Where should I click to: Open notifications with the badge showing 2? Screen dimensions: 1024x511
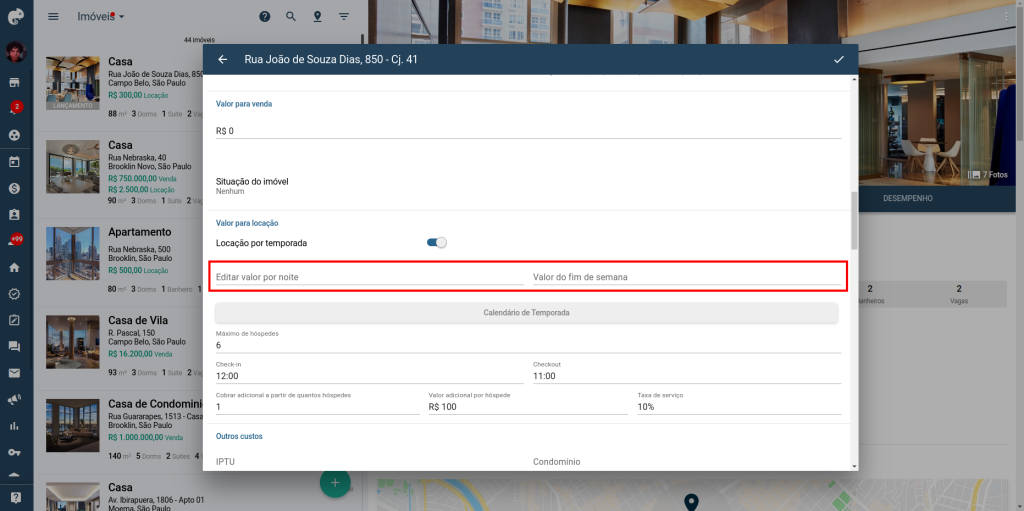[x=15, y=108]
